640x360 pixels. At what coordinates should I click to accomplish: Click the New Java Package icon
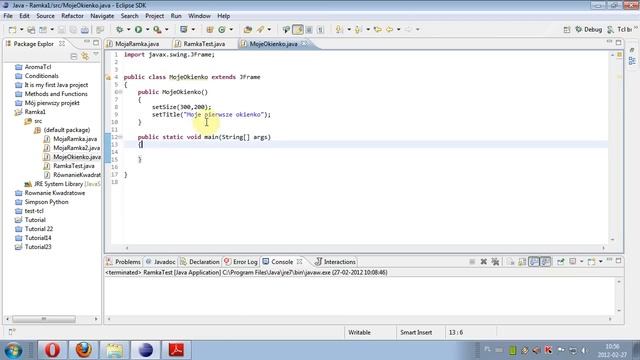click(210, 29)
